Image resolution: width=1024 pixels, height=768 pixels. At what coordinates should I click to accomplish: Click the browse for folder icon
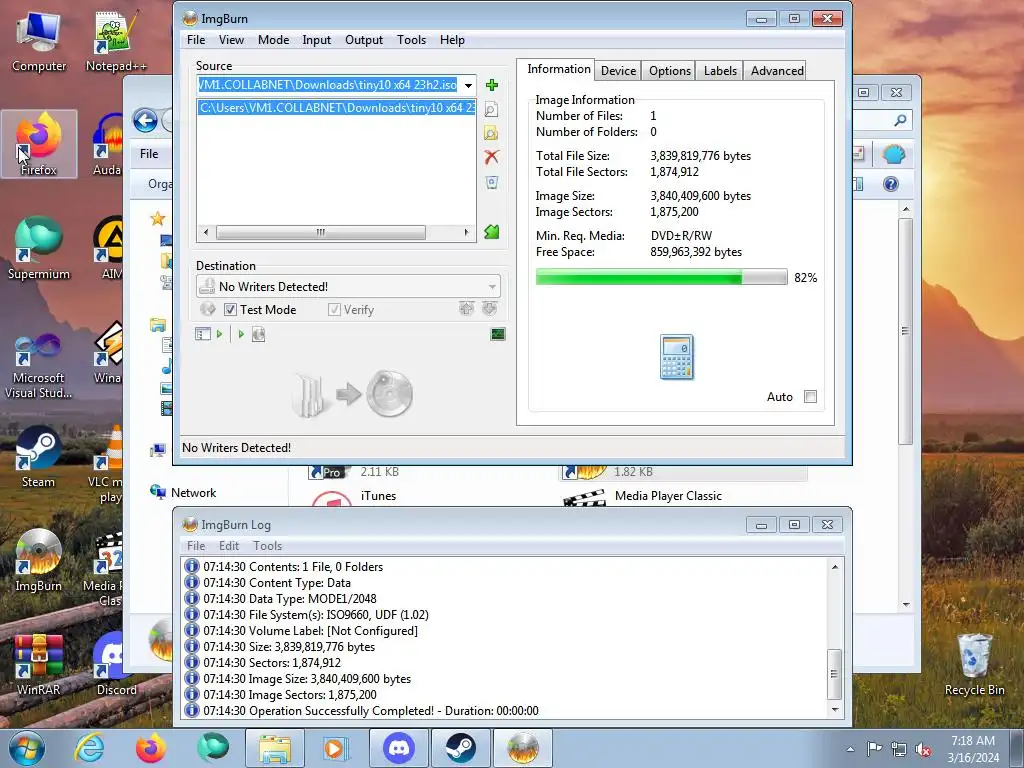tap(491, 133)
